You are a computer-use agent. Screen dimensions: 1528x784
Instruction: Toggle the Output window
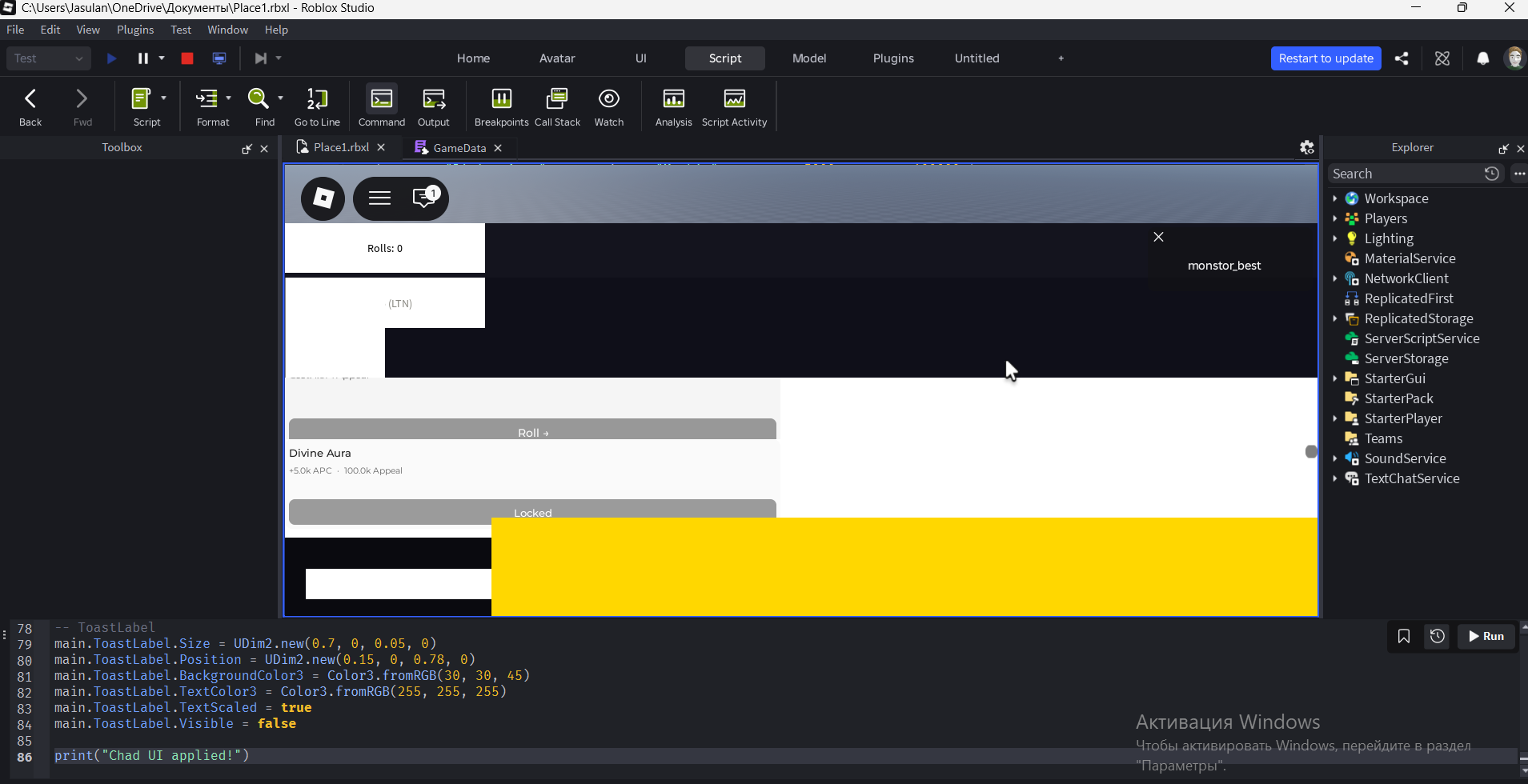point(434,106)
